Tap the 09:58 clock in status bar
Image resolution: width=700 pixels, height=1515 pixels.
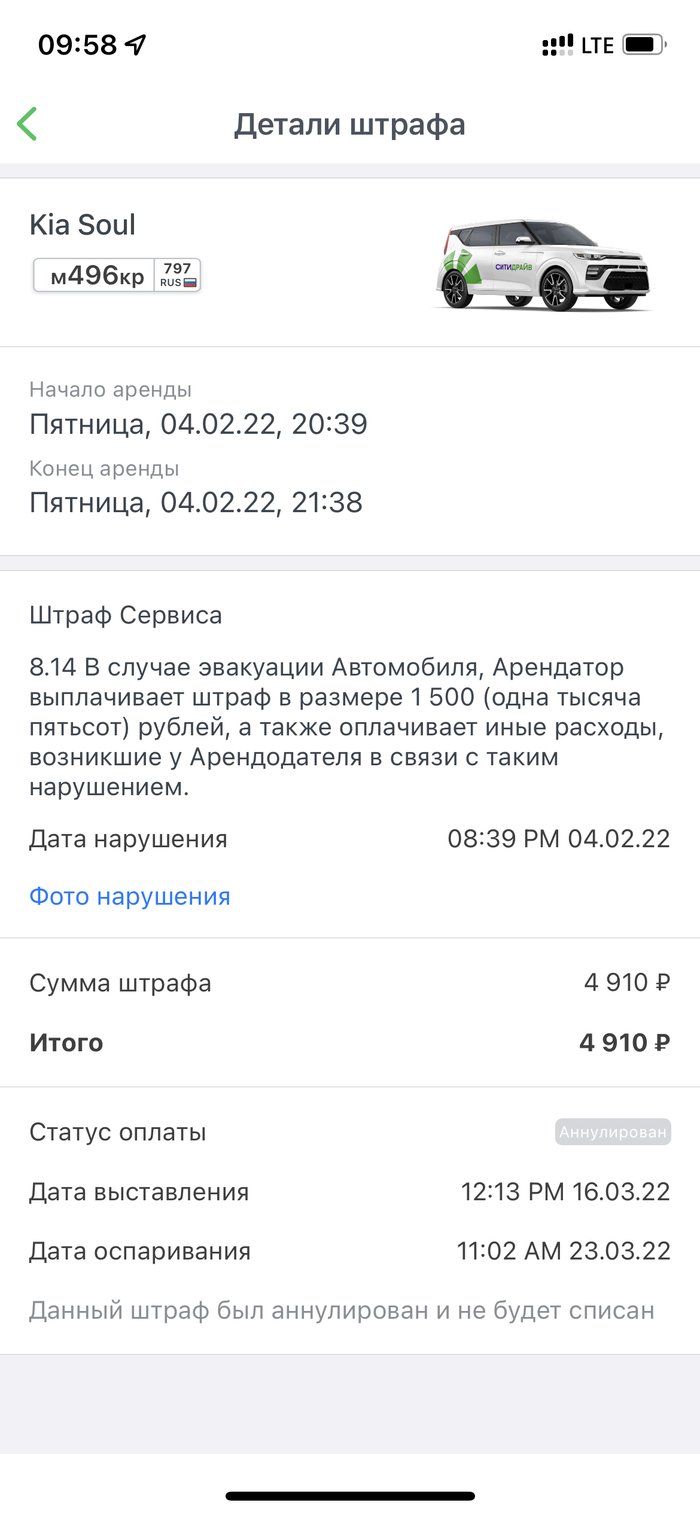tap(77, 45)
